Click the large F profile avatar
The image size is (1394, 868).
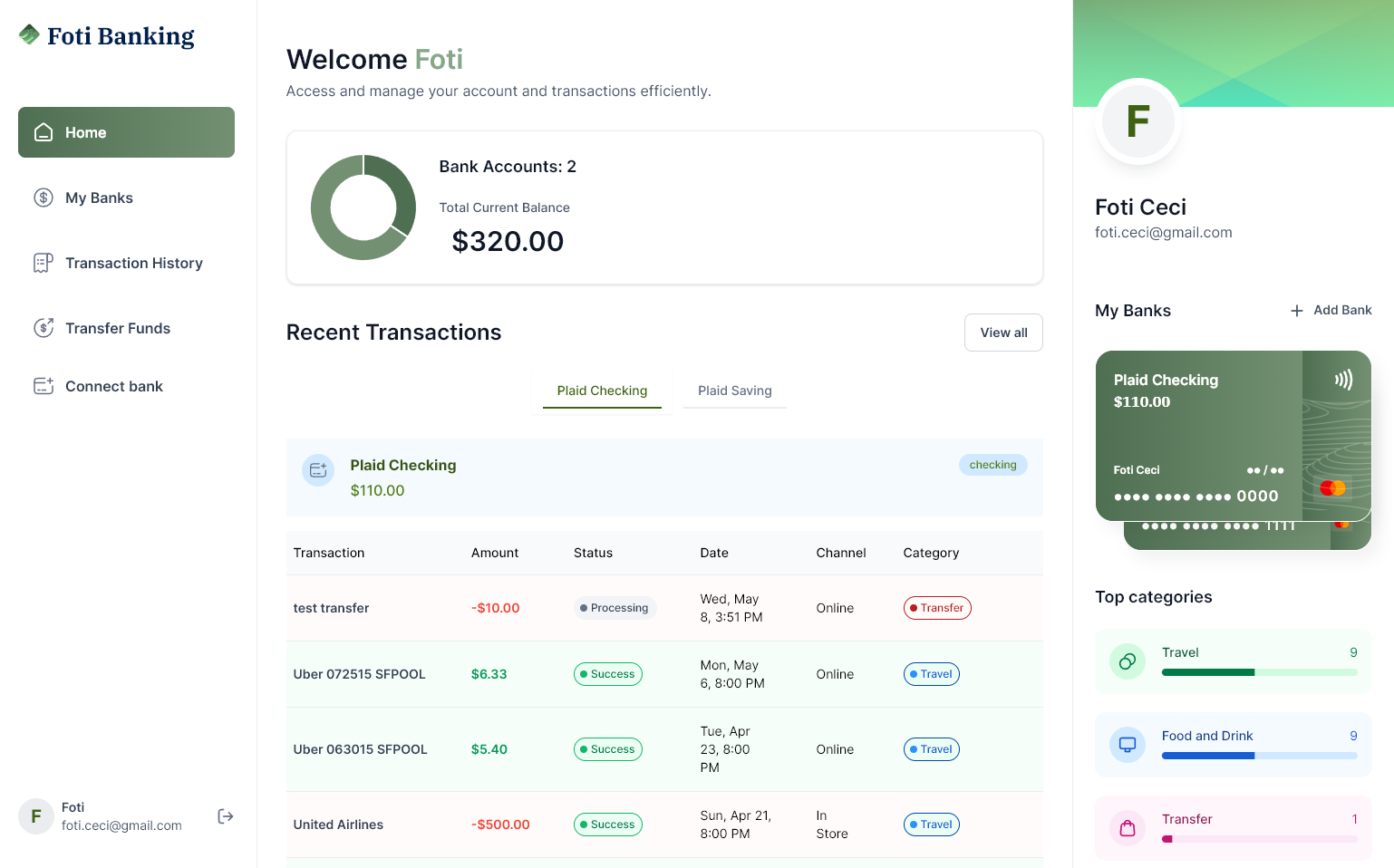pyautogui.click(x=1137, y=121)
